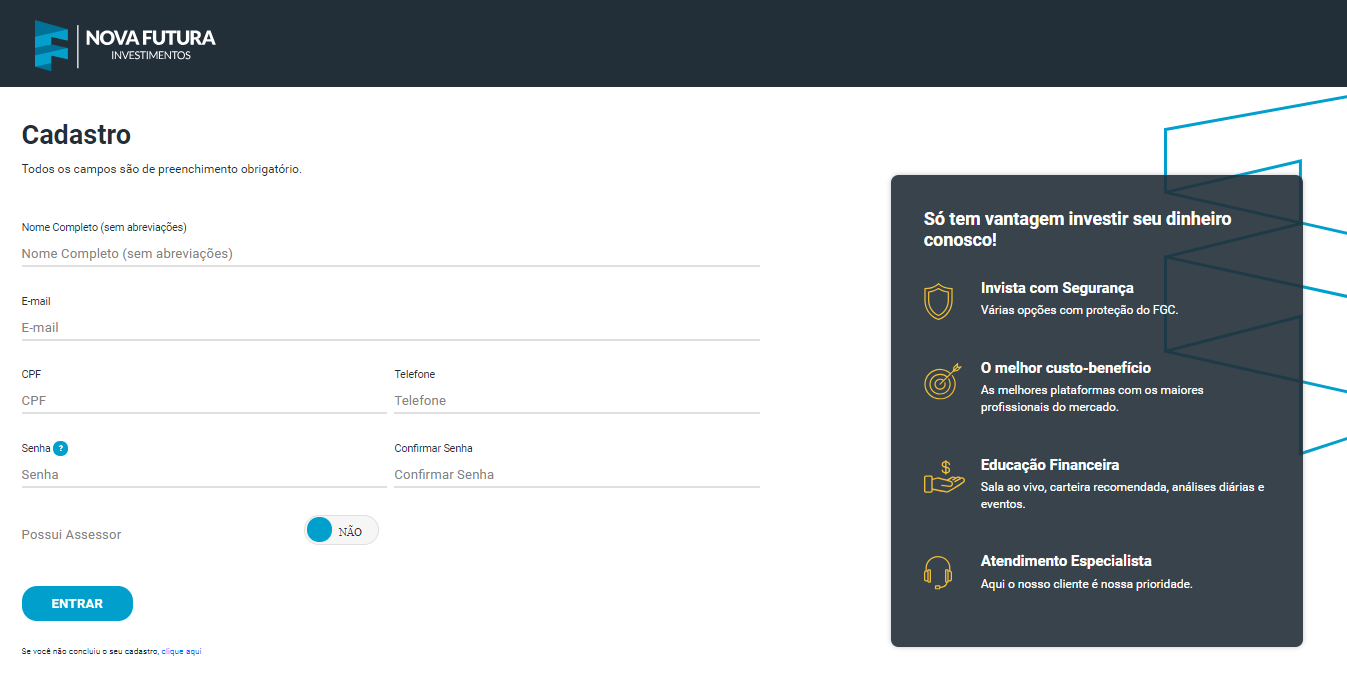Click the O melhor custo-benefício heading
Screen dimensions: 1347x693
(x=1065, y=368)
